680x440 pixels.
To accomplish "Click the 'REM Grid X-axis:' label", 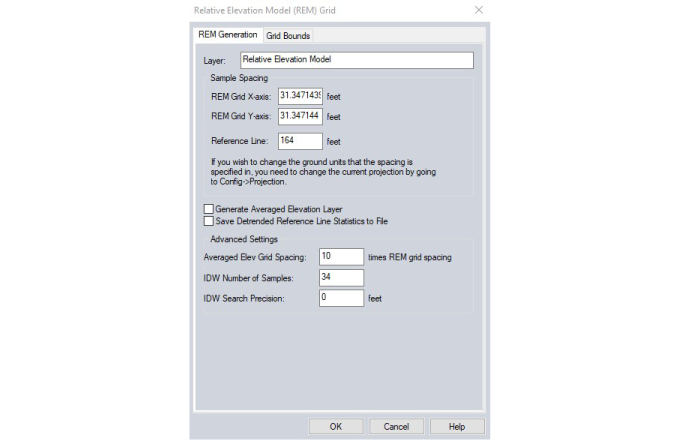I will (241, 97).
